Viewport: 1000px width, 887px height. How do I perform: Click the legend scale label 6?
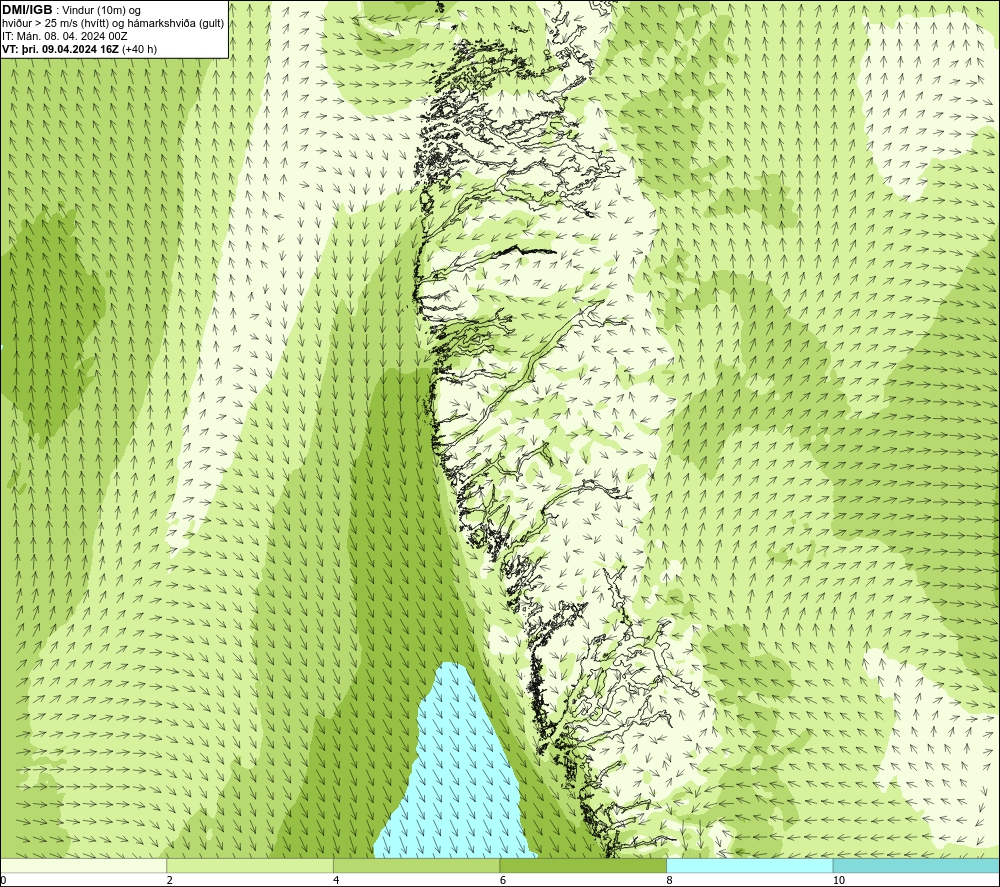click(x=503, y=881)
